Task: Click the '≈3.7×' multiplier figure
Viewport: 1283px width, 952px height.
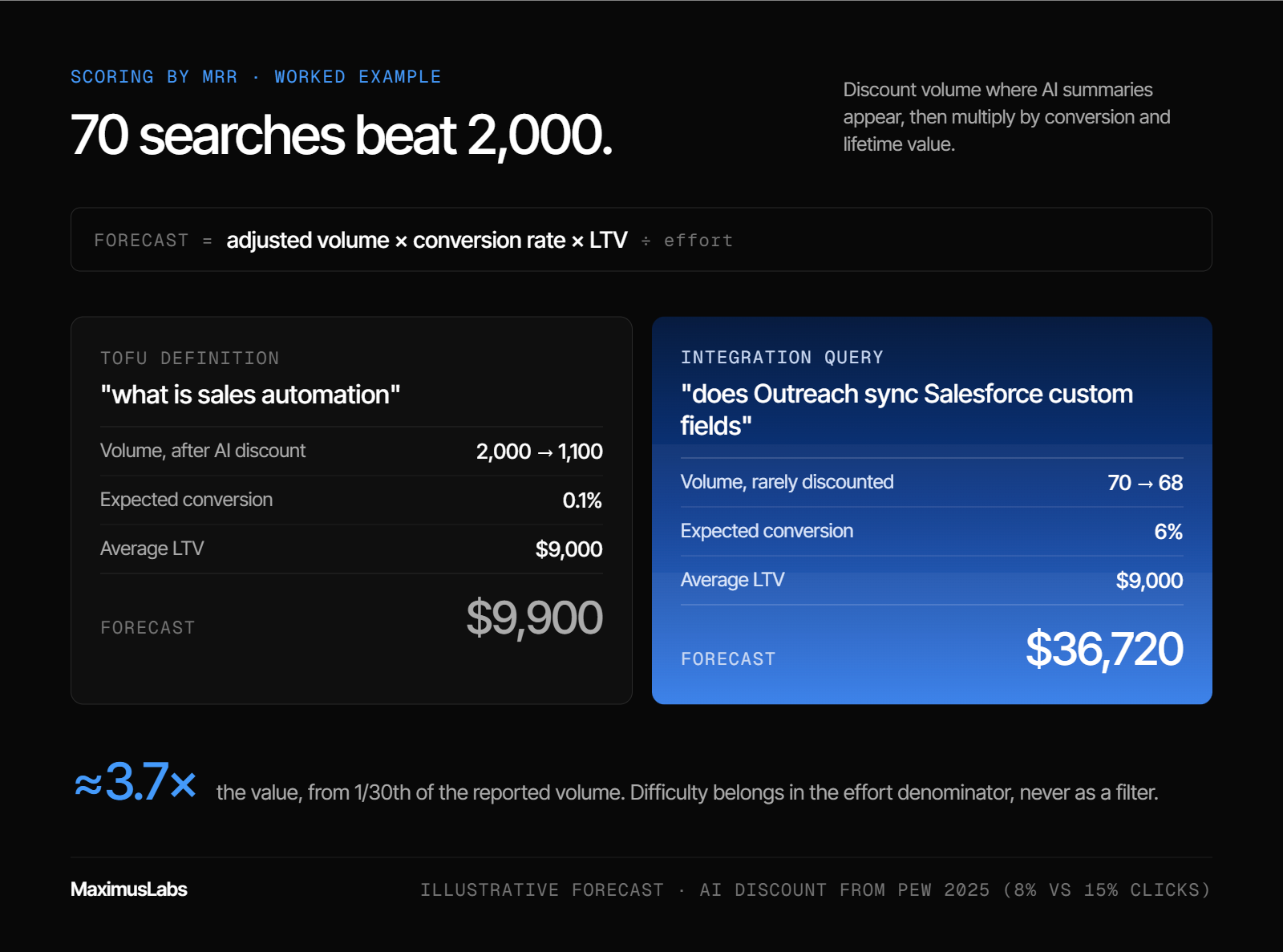Action: tap(136, 782)
